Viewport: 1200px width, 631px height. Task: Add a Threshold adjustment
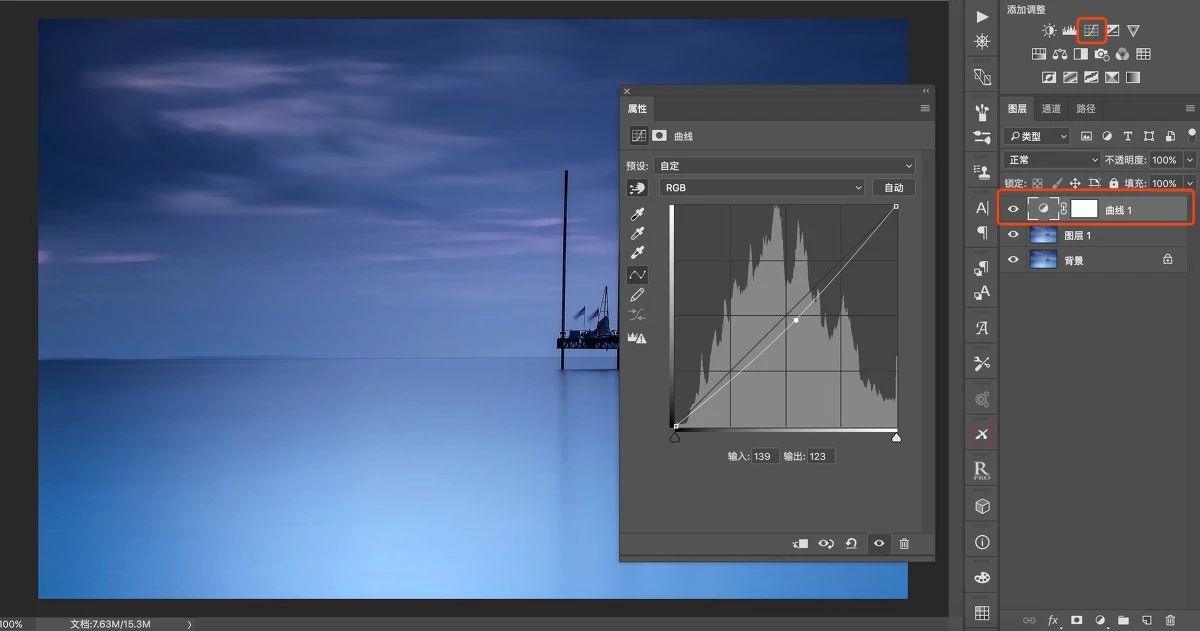point(1091,77)
